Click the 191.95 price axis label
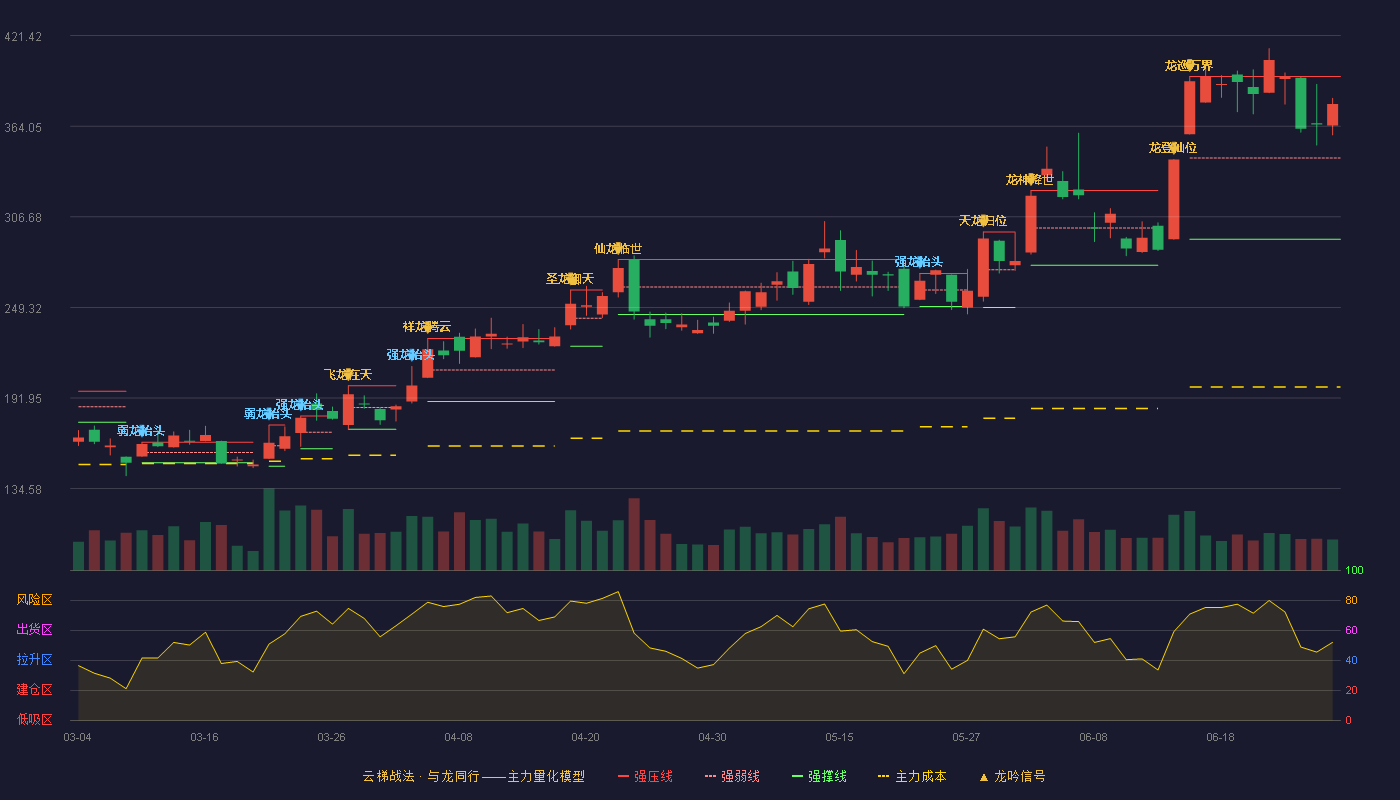1400x800 pixels. click(23, 399)
